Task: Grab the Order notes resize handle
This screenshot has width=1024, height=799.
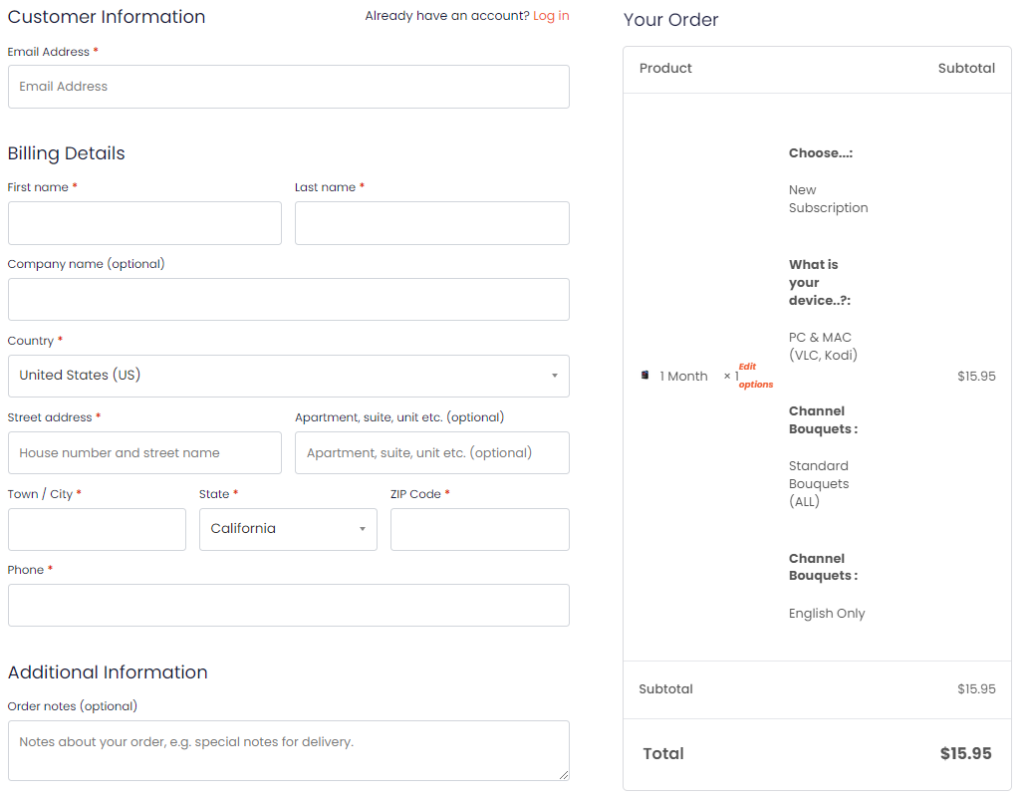Action: (x=564, y=775)
